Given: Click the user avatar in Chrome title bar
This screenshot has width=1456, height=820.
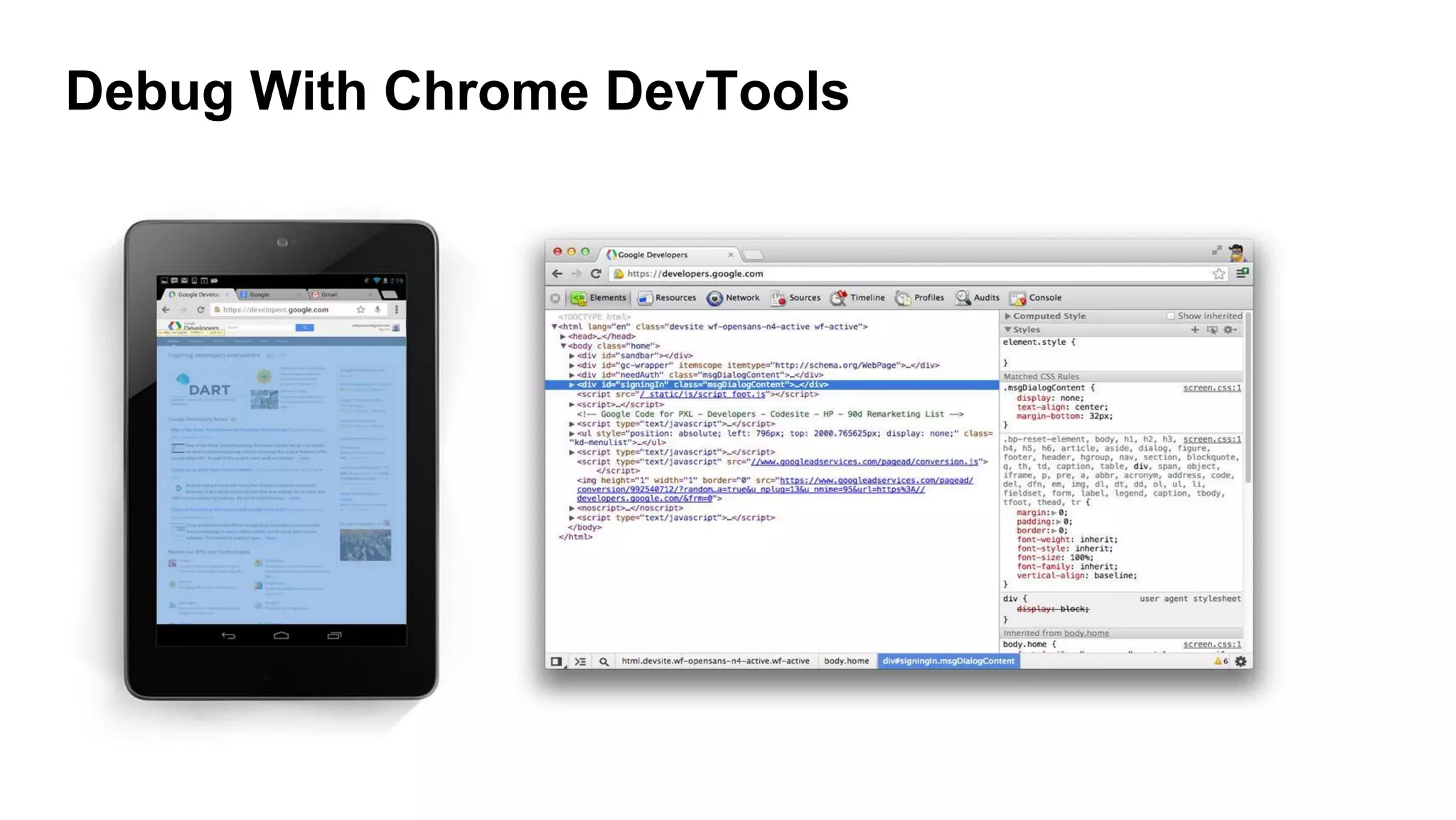Looking at the screenshot, I should (1237, 252).
